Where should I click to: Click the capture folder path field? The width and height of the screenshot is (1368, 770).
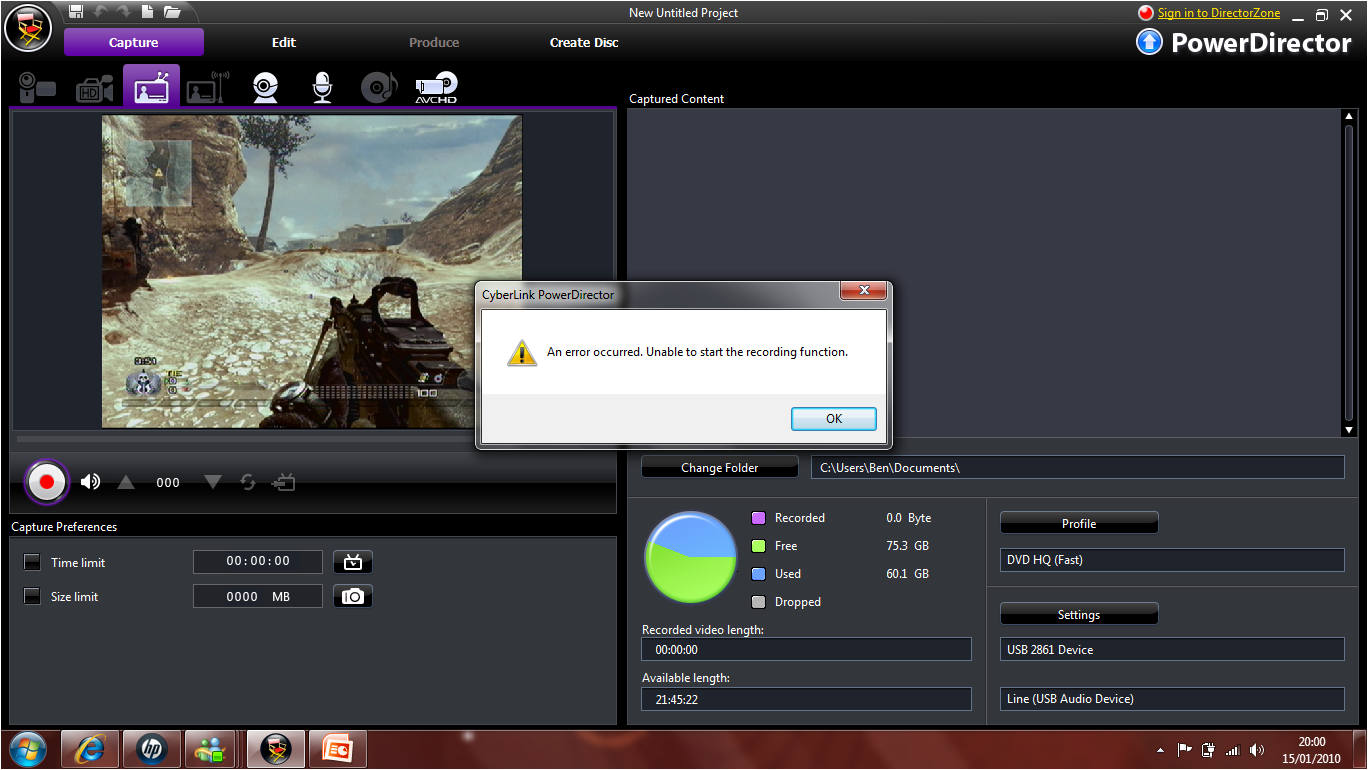tap(1078, 467)
